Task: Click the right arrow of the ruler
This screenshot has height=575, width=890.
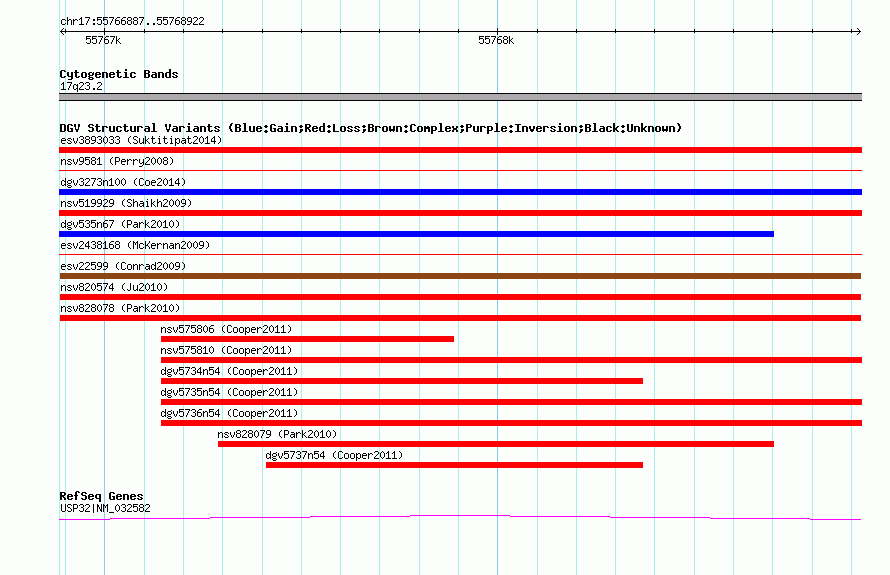Action: pyautogui.click(x=858, y=32)
